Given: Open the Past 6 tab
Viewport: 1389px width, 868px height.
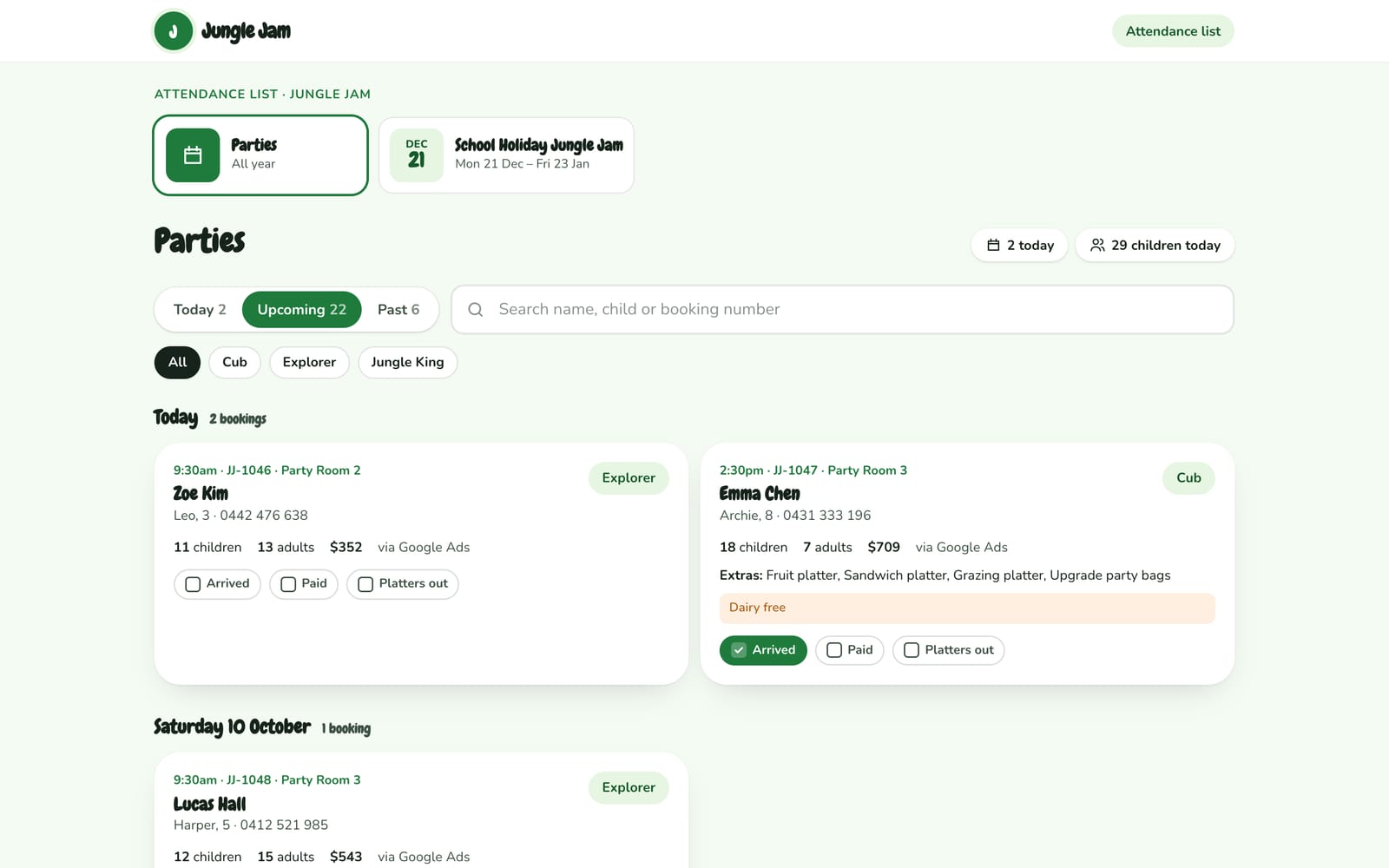Looking at the screenshot, I should tap(398, 310).
